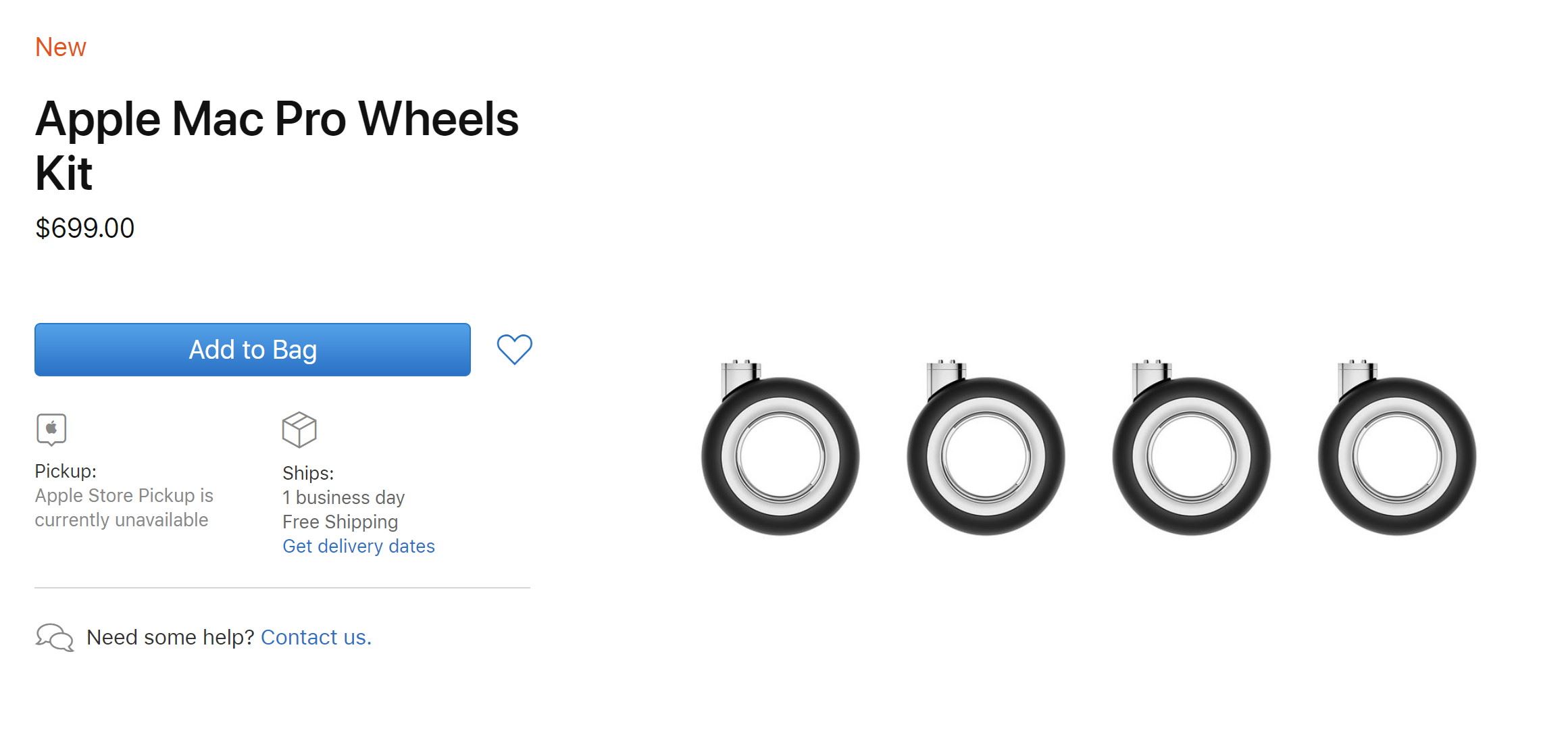
Task: Select the second wheel product image
Action: coord(986,448)
